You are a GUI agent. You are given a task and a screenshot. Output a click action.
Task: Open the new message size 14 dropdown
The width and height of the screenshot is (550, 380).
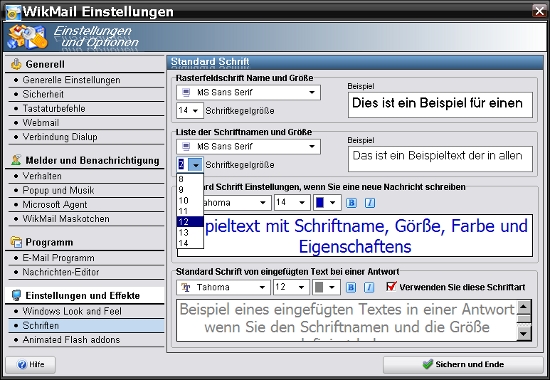click(291, 202)
